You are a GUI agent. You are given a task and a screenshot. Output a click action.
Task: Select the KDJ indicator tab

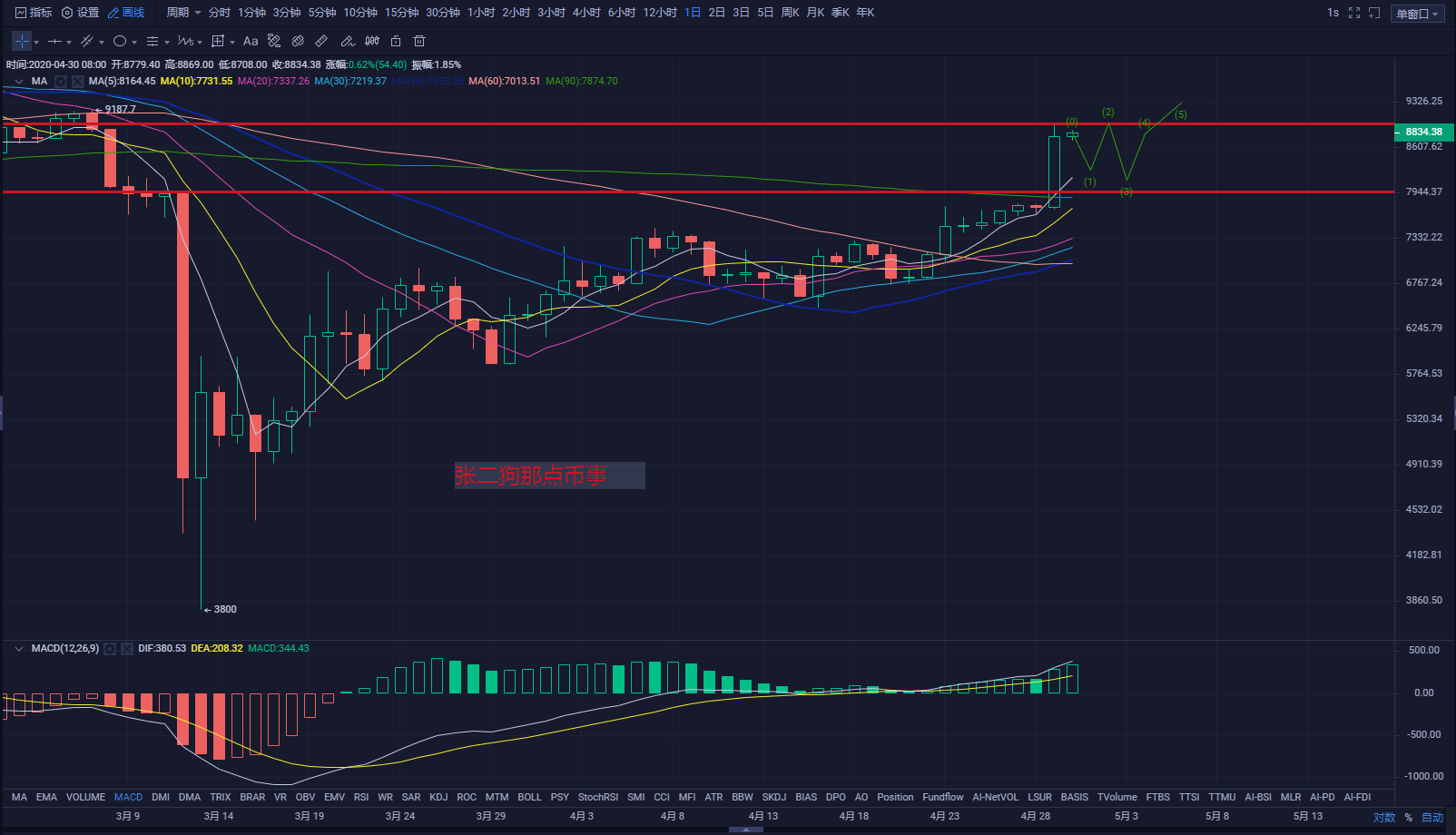(438, 797)
